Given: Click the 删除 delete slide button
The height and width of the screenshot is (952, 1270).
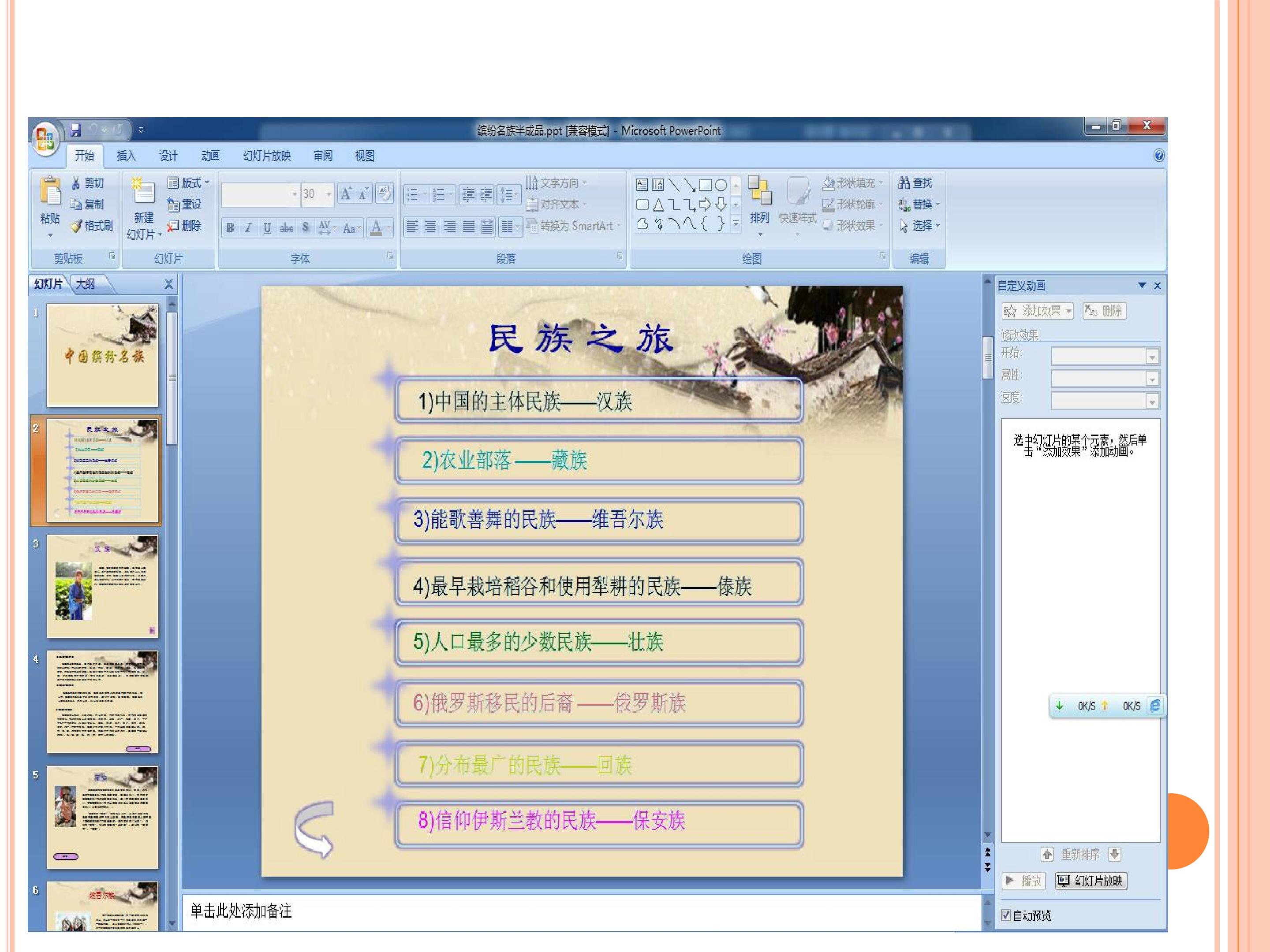Looking at the screenshot, I should pyautogui.click(x=184, y=226).
